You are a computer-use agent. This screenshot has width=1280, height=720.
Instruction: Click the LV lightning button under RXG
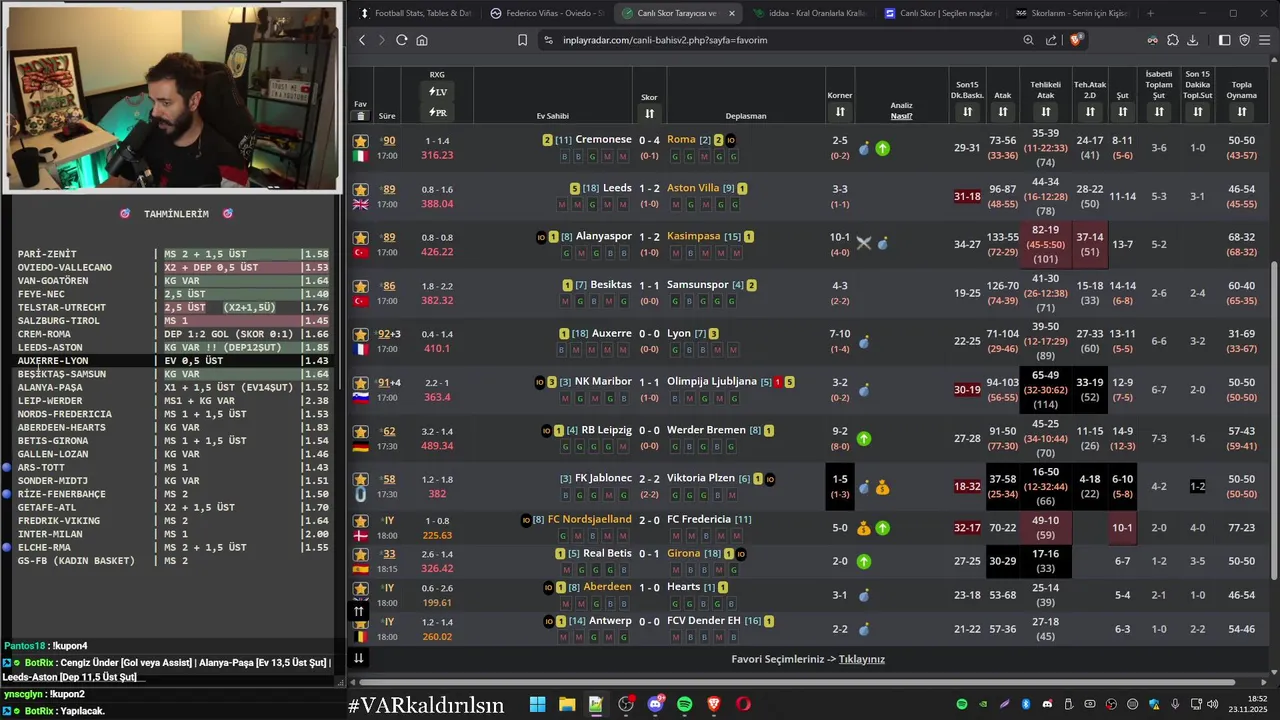click(437, 92)
